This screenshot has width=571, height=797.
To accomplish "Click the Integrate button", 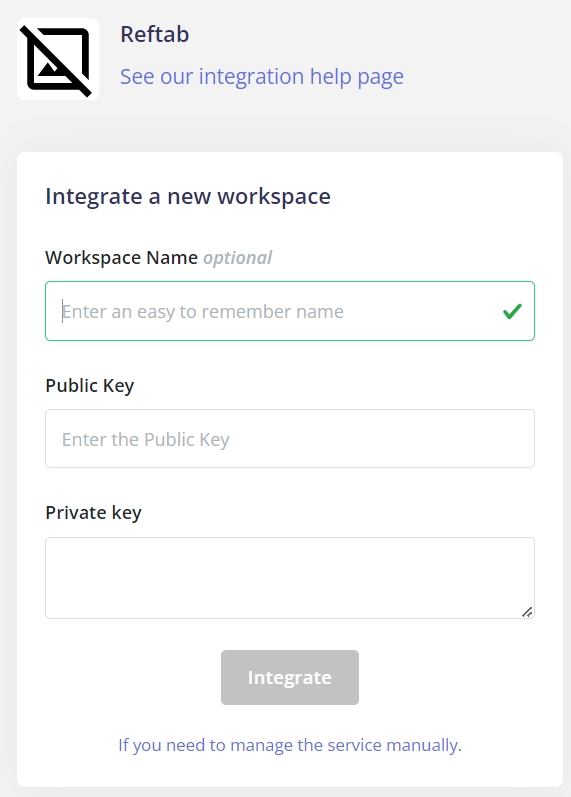I will point(290,678).
